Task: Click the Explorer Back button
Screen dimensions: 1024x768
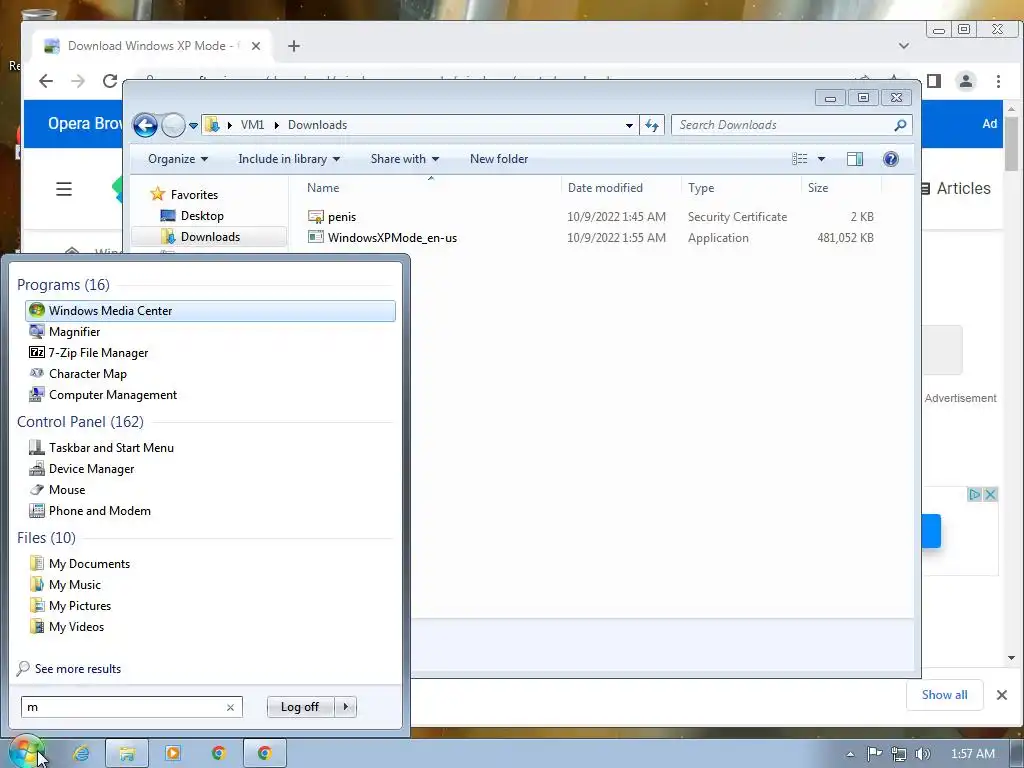Action: coord(145,125)
